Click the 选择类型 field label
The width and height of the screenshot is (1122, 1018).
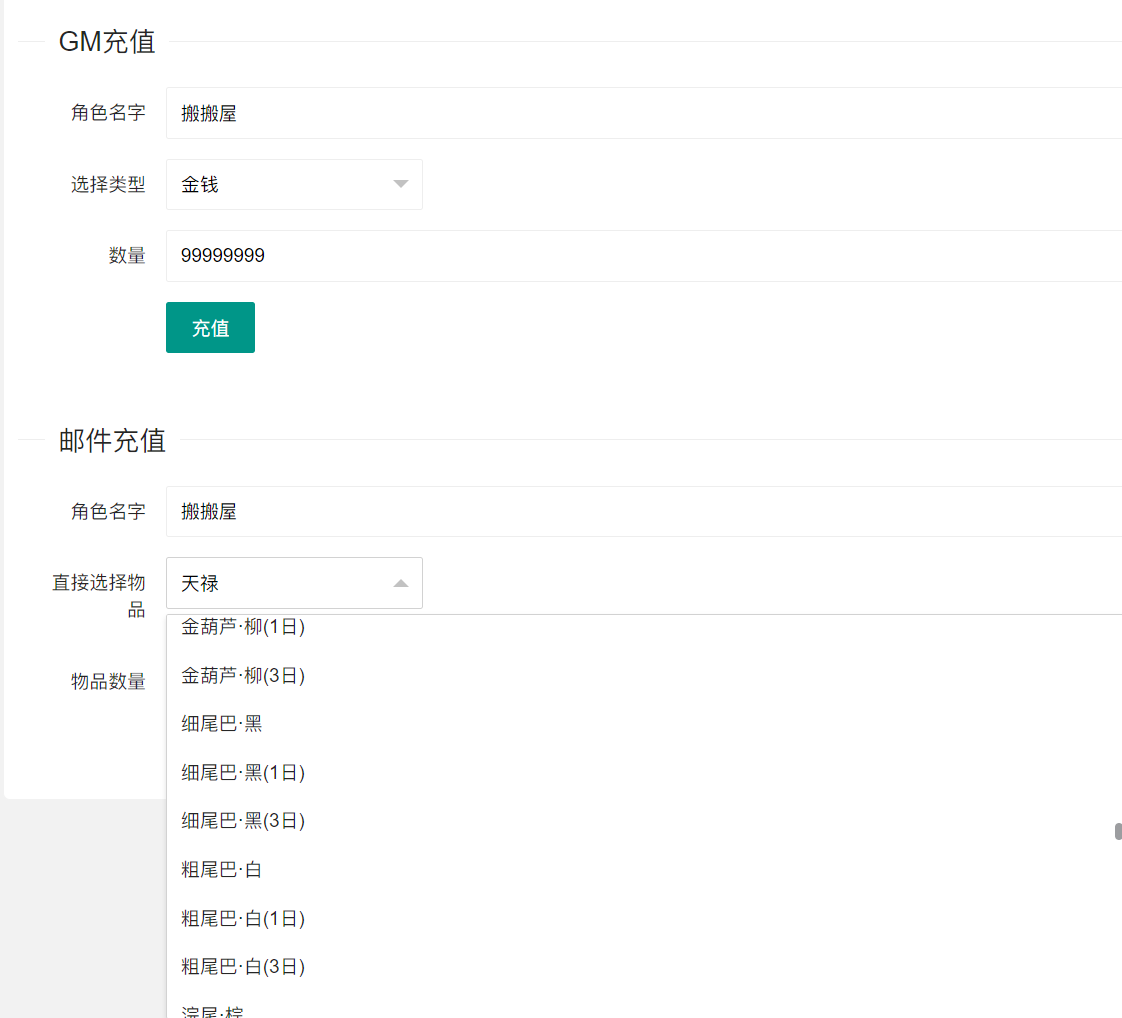point(108,185)
